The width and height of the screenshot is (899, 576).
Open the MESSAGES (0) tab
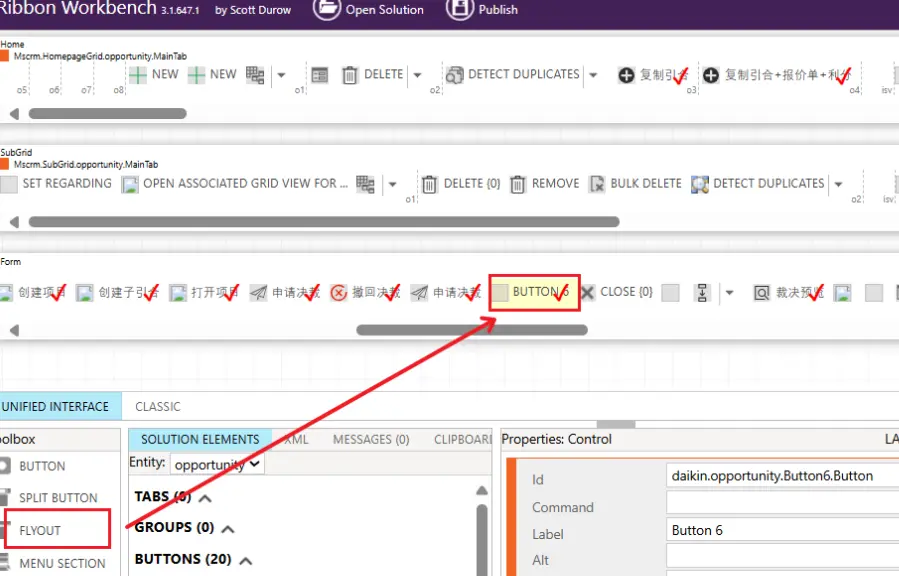pyautogui.click(x=371, y=439)
